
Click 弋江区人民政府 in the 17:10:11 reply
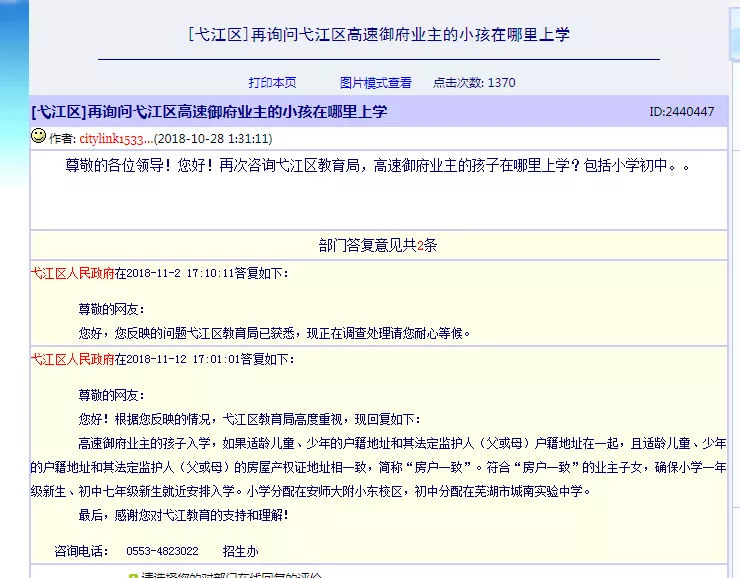(72, 272)
